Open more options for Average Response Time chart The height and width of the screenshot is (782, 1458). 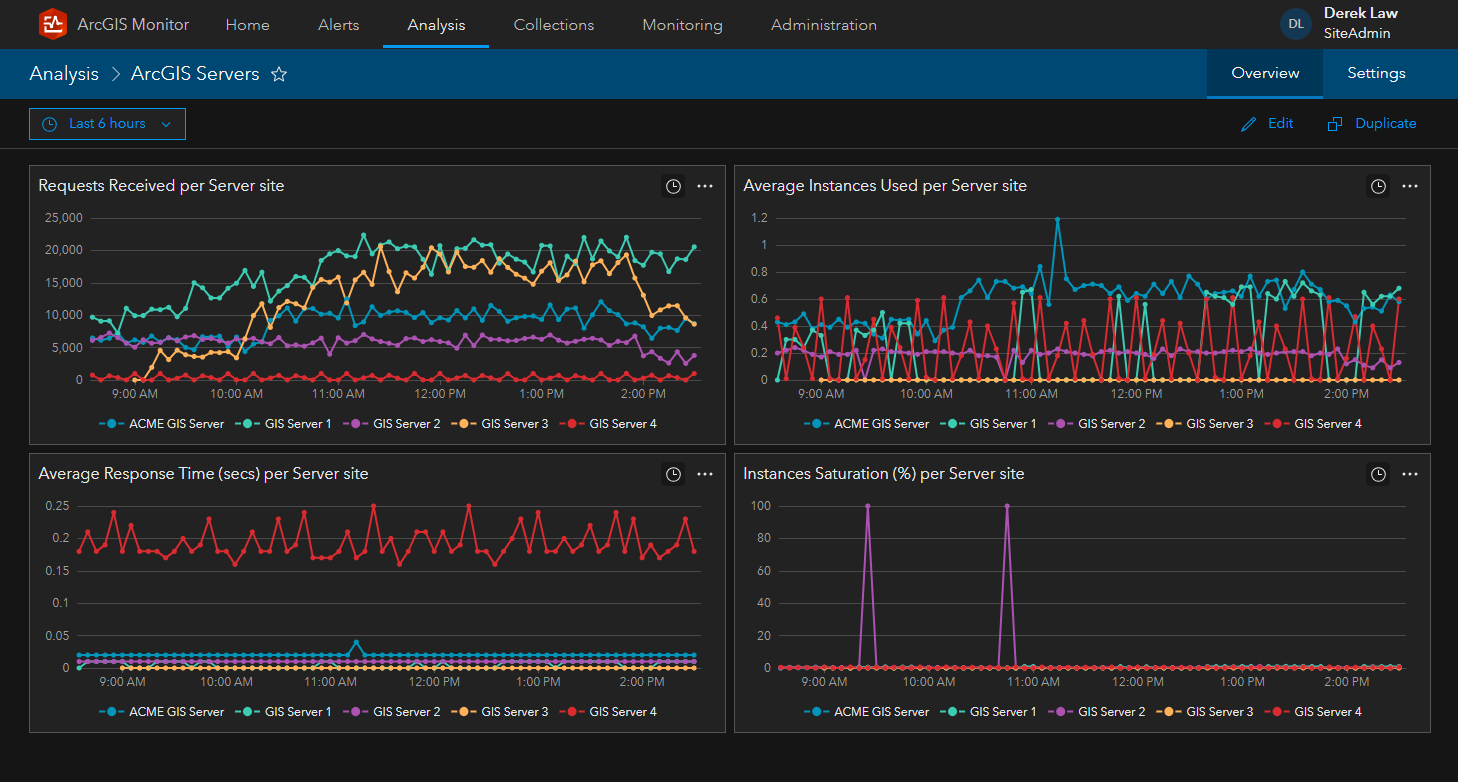[x=705, y=474]
